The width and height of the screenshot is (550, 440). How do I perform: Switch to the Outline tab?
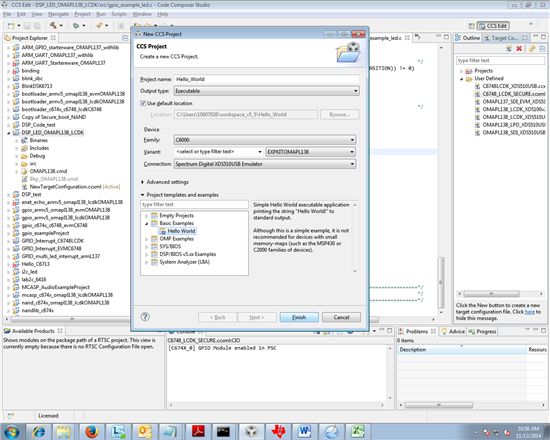click(468, 38)
